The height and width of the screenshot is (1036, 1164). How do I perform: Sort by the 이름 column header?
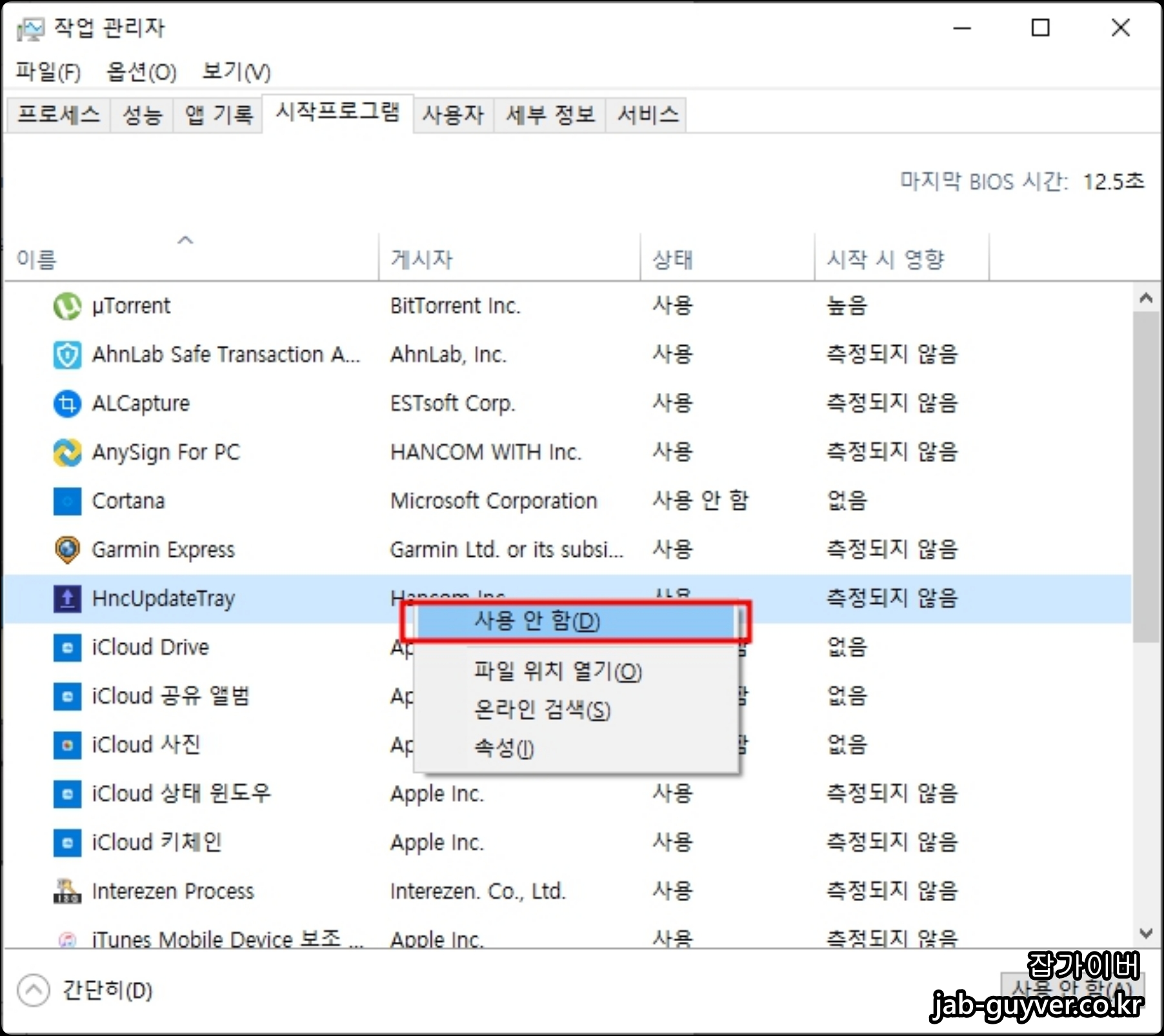coord(37,260)
